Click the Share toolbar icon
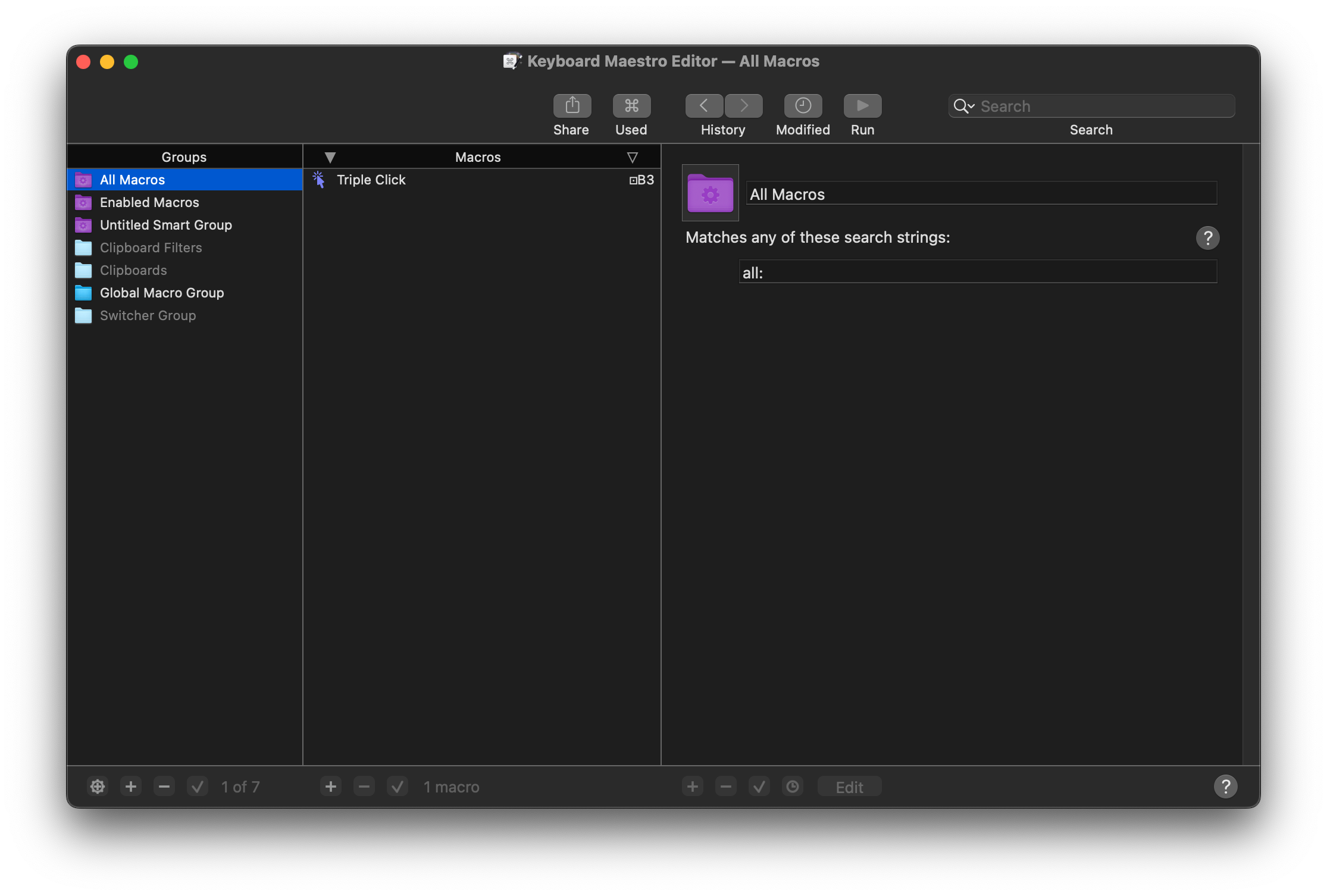Image resolution: width=1327 pixels, height=896 pixels. click(572, 106)
